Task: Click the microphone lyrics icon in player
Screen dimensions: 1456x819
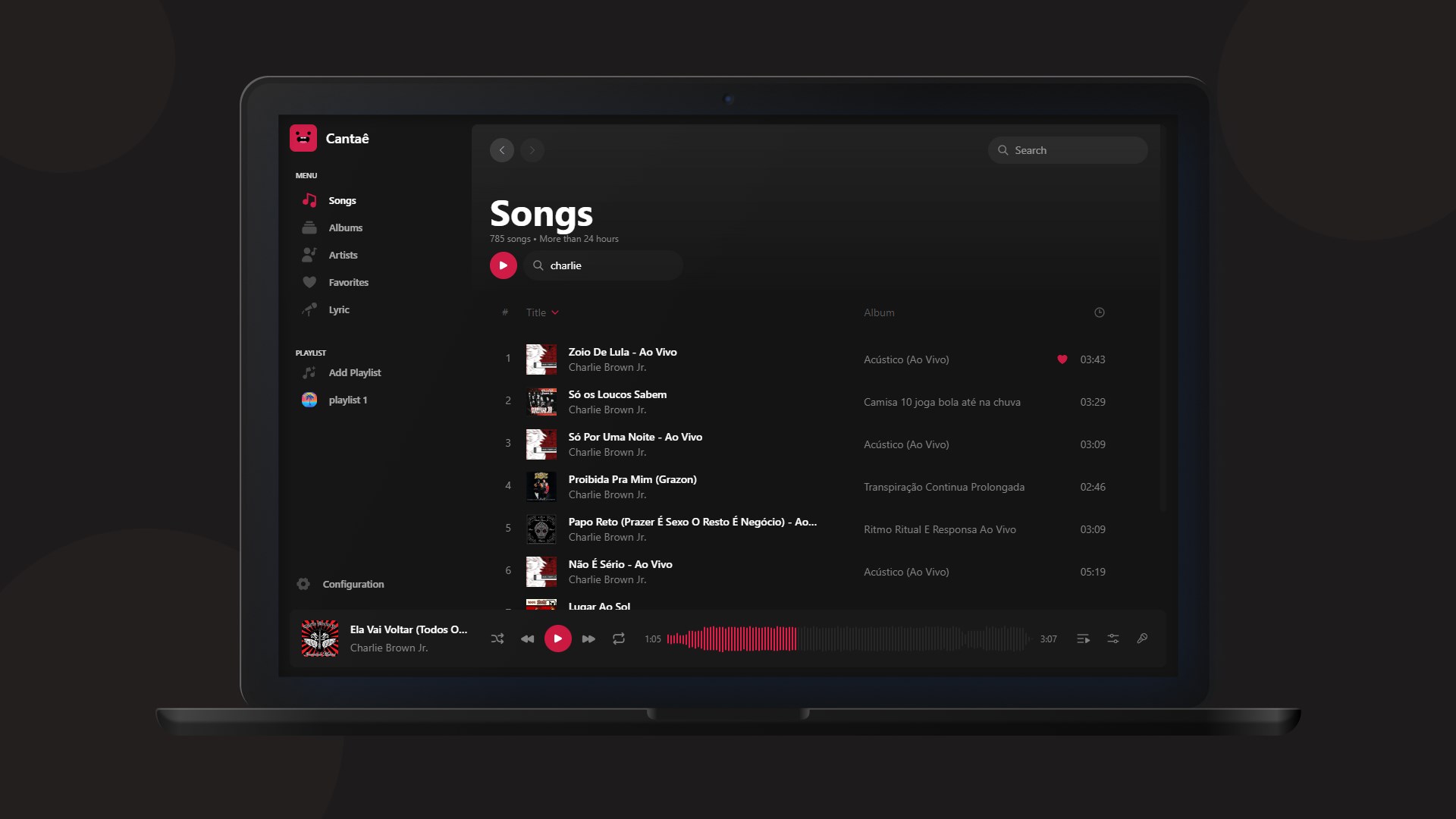Action: pyautogui.click(x=1142, y=639)
